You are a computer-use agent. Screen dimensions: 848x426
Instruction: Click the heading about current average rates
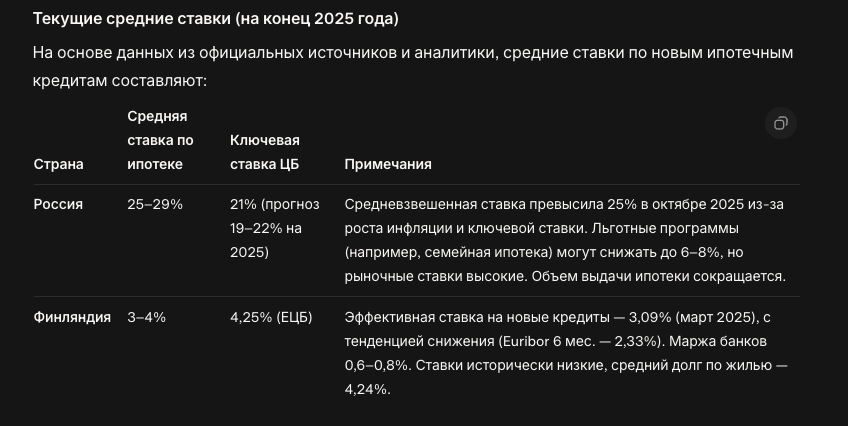(x=215, y=20)
